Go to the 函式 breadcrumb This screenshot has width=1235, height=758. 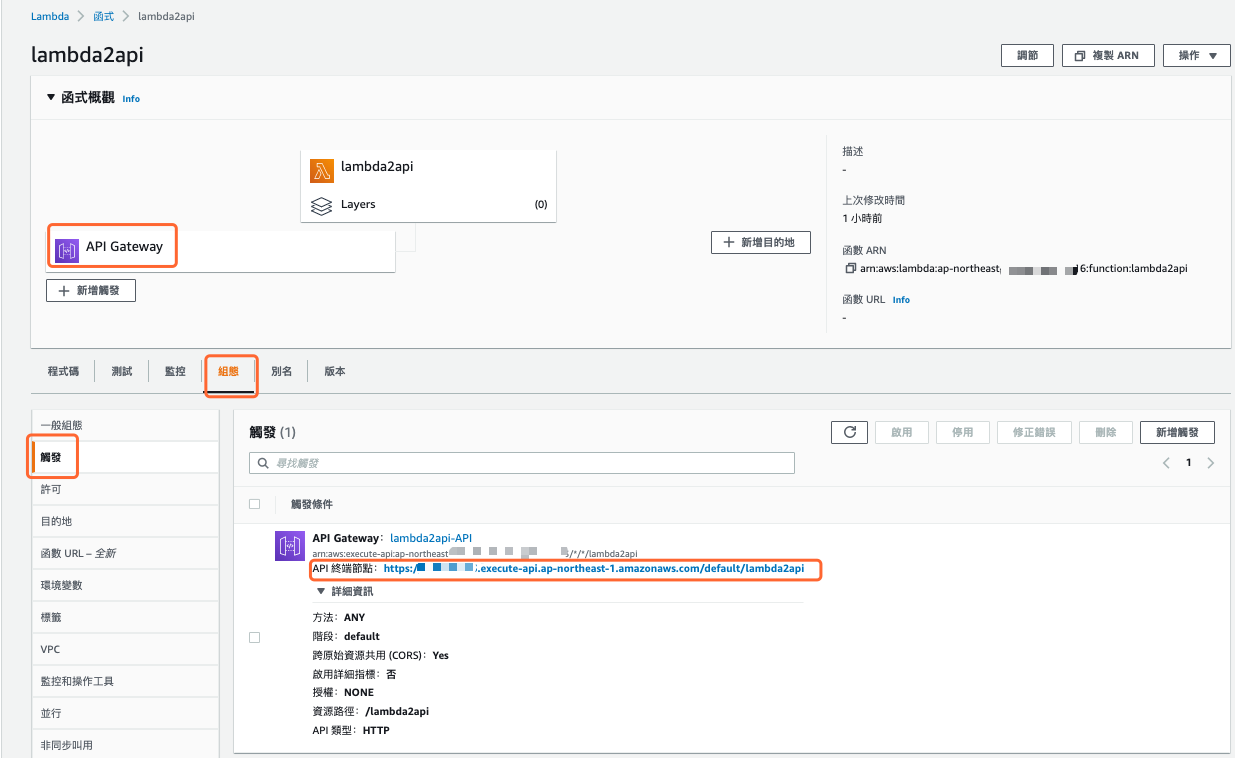point(104,17)
